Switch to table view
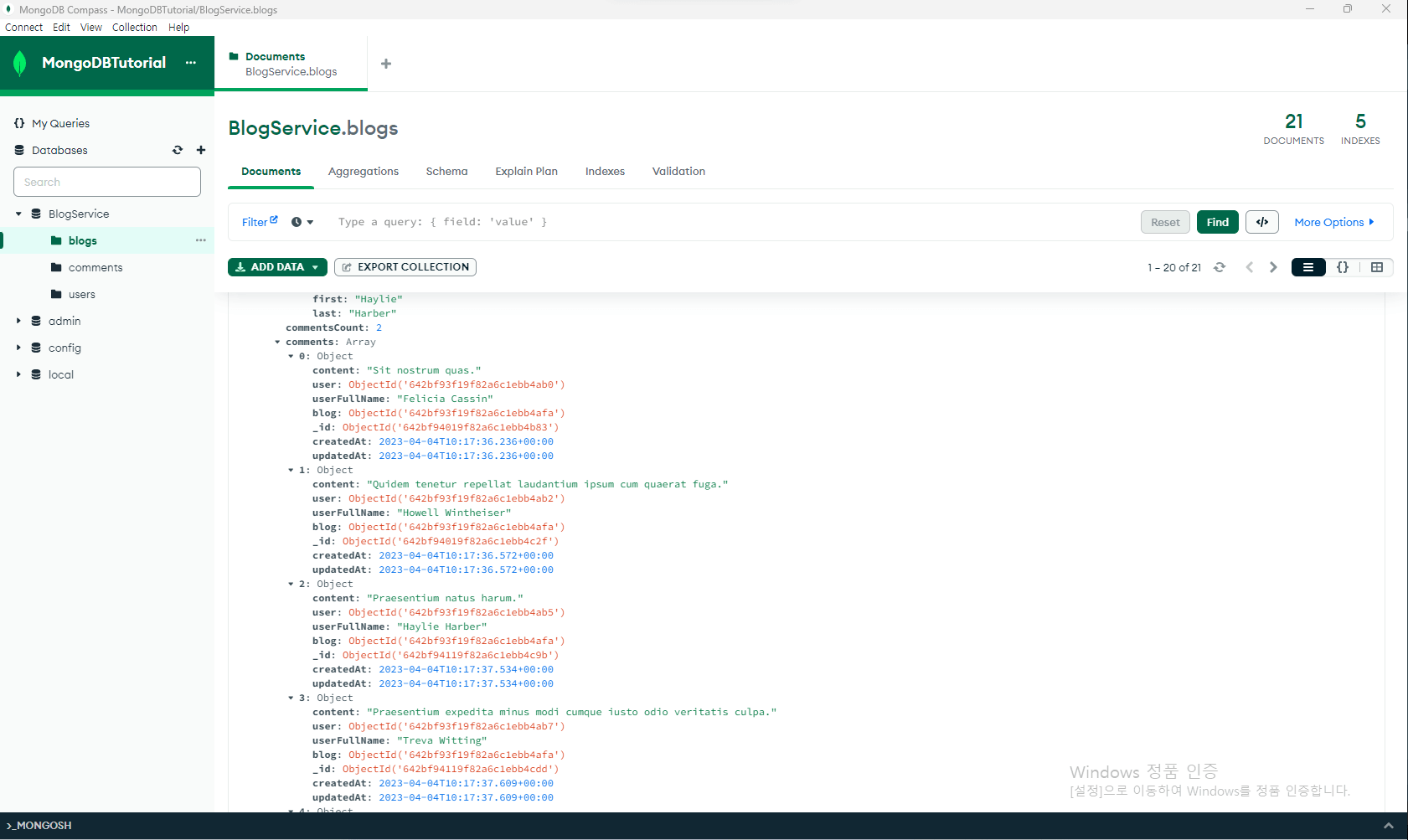This screenshot has height=840, width=1408. (x=1377, y=267)
